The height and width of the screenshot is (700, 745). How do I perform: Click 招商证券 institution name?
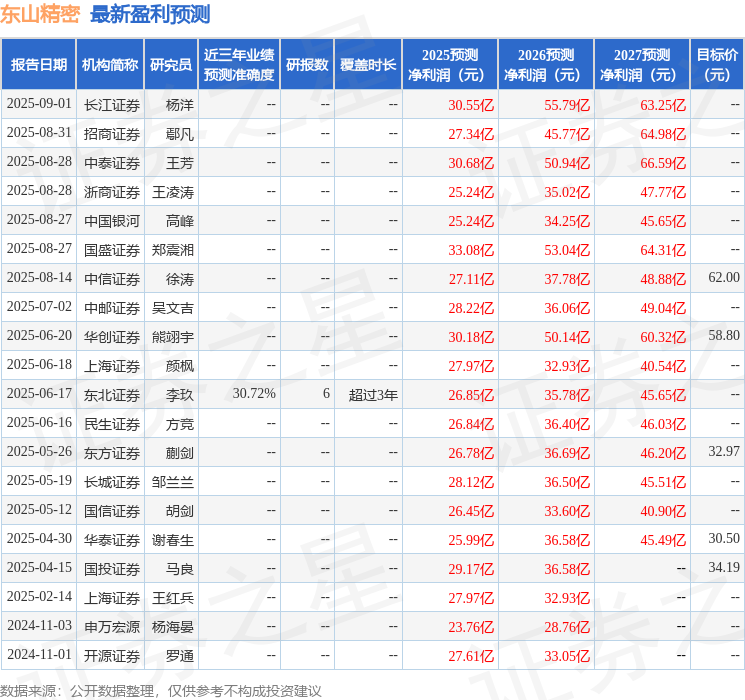point(112,134)
